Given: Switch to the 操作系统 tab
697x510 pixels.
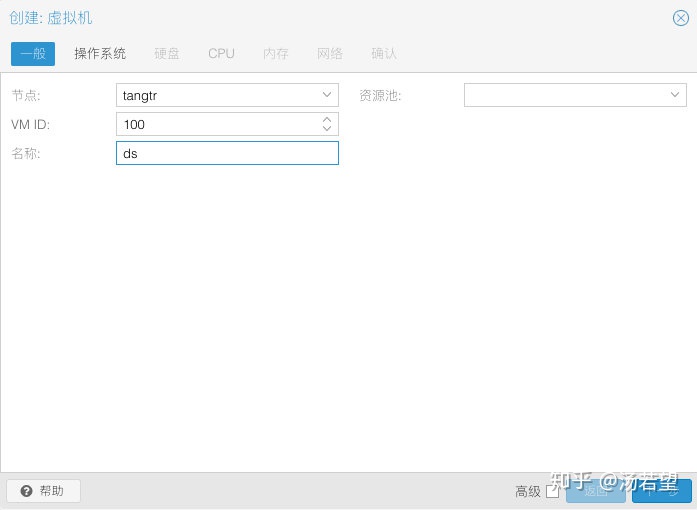Looking at the screenshot, I should 100,54.
